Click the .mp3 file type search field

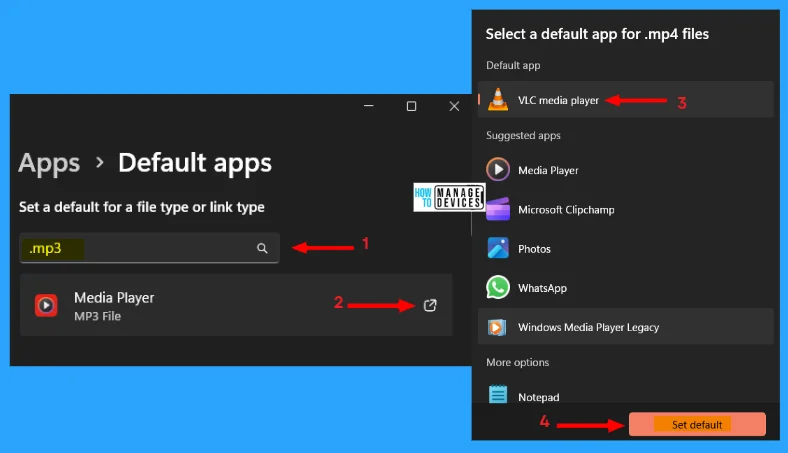149,248
